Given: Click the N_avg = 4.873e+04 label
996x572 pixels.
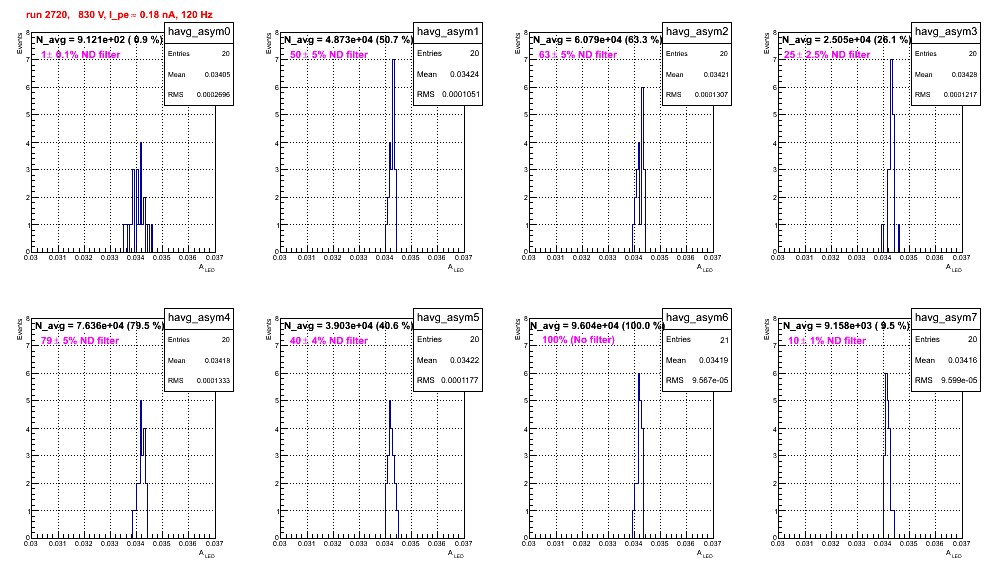Looking at the screenshot, I should (348, 39).
